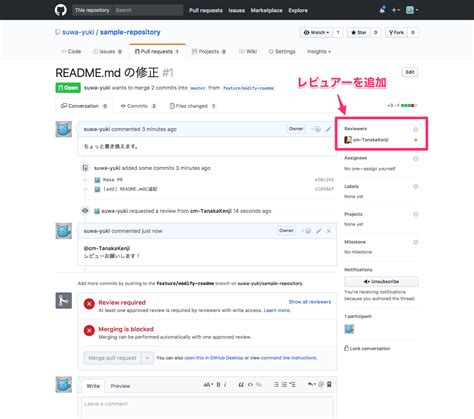Open Learn more link
This screenshot has height=419, width=474.
point(277,310)
